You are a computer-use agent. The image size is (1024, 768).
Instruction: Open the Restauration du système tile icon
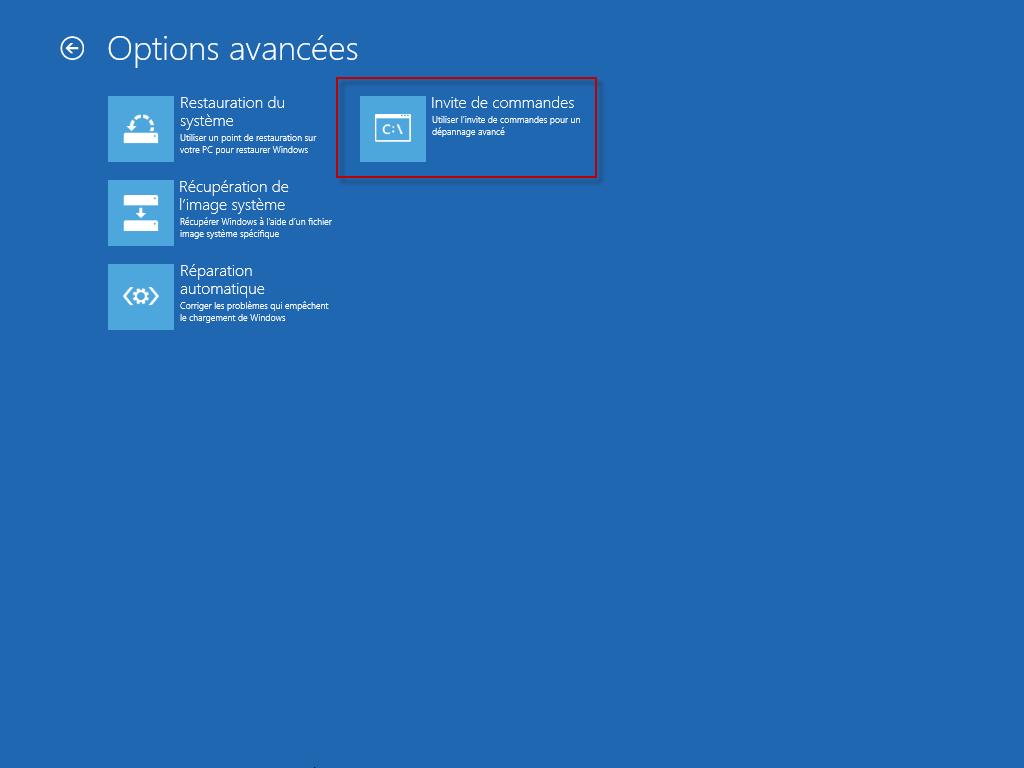(x=141, y=129)
